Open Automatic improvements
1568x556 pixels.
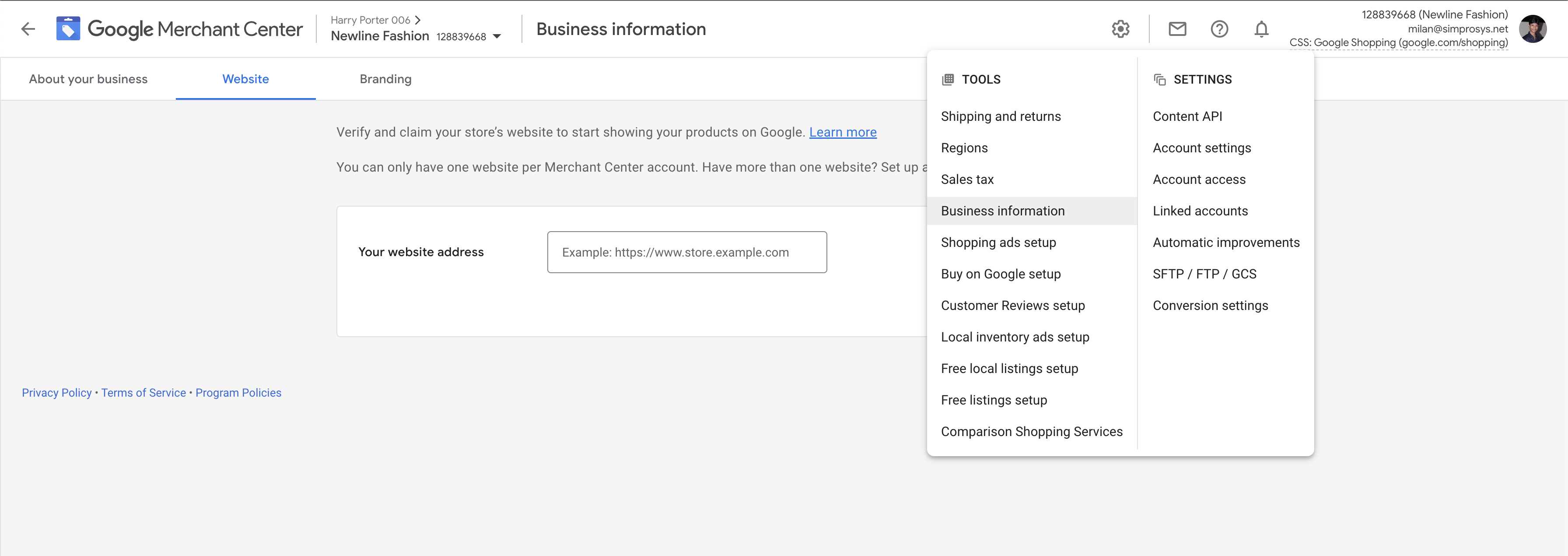tap(1226, 243)
